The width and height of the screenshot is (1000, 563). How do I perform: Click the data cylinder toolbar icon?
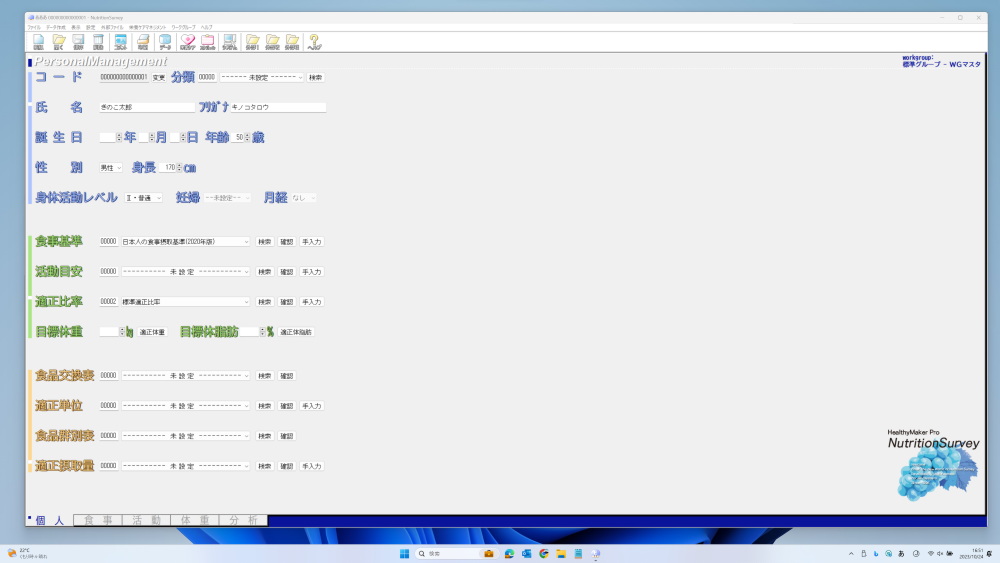point(165,42)
